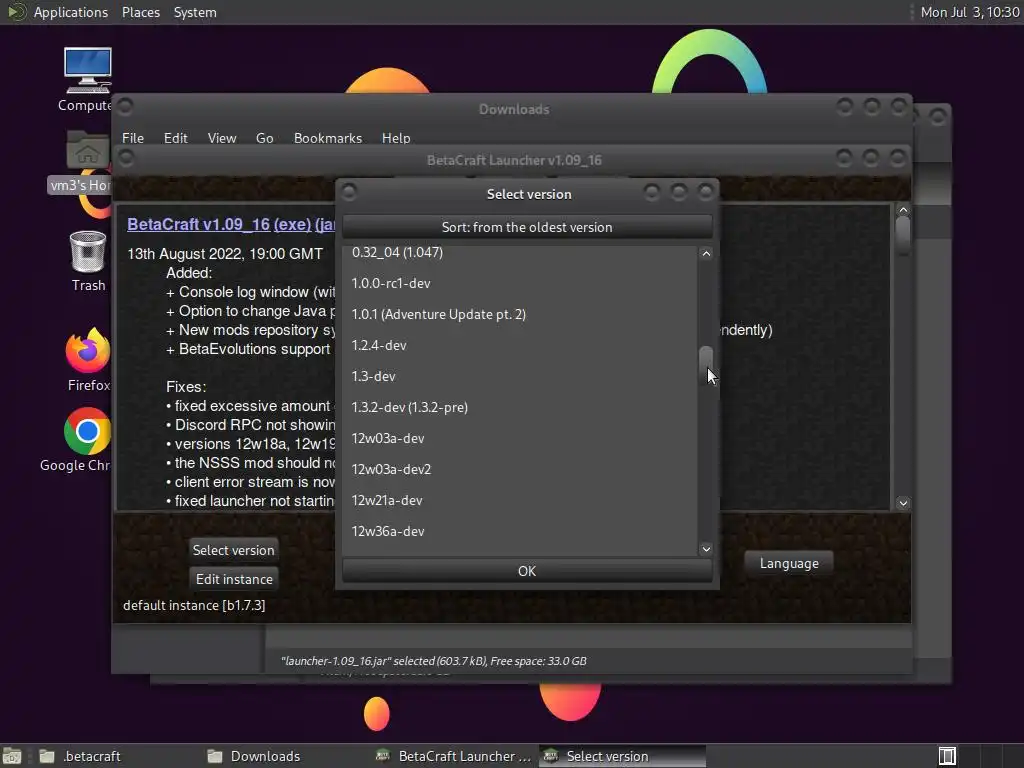Viewport: 1024px width, 768px height.
Task: Select version 1.0.1 (Adventure Update pt. 2)
Action: click(x=520, y=314)
